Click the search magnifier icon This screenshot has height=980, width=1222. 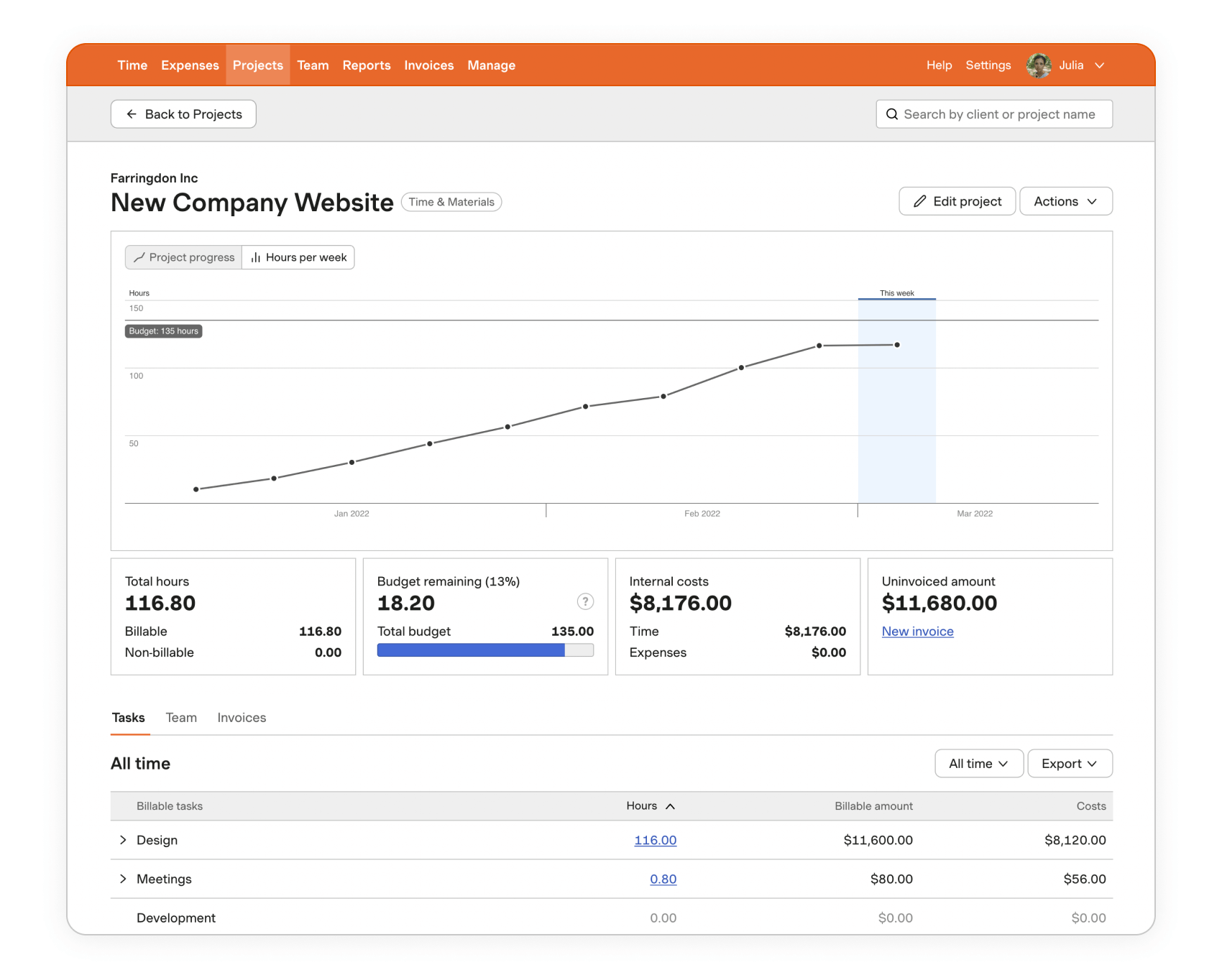(892, 114)
